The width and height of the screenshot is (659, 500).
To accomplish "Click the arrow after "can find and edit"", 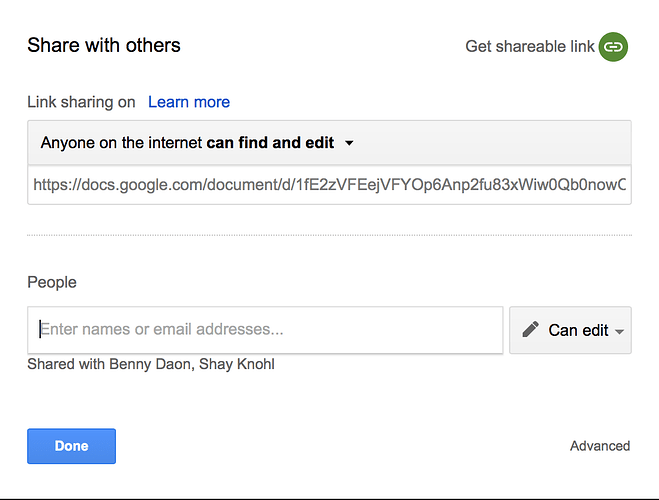I will [349, 143].
